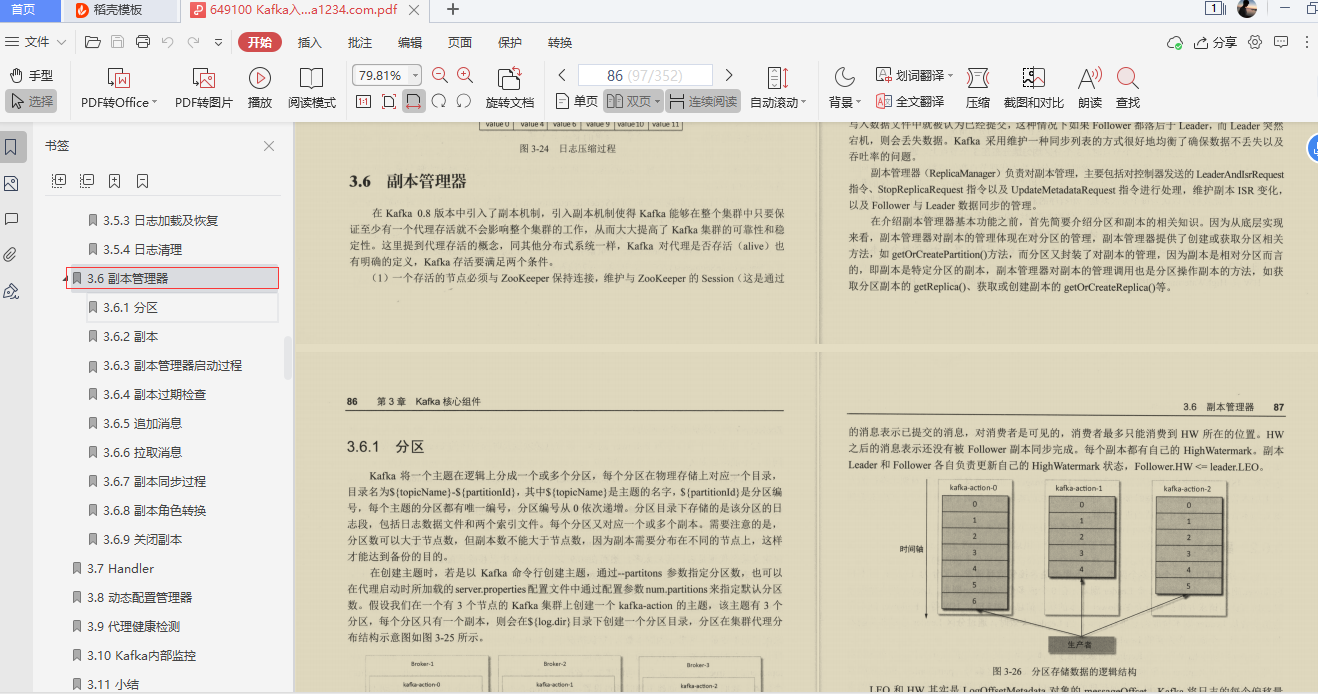Open the PDF转Office converter
Screen dimensions: 1318x694
(119, 88)
